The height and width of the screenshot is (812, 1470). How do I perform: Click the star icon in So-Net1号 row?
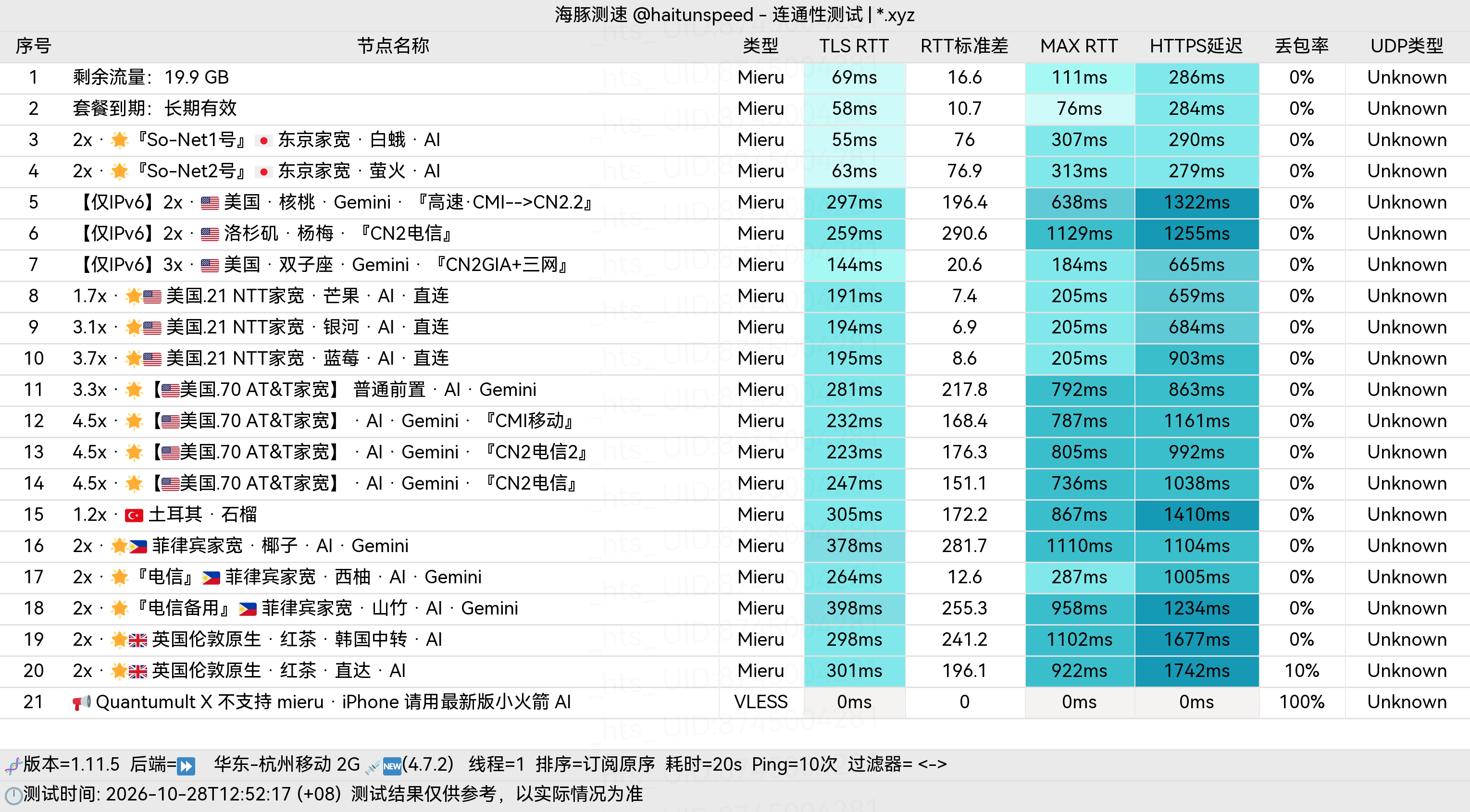tap(120, 140)
